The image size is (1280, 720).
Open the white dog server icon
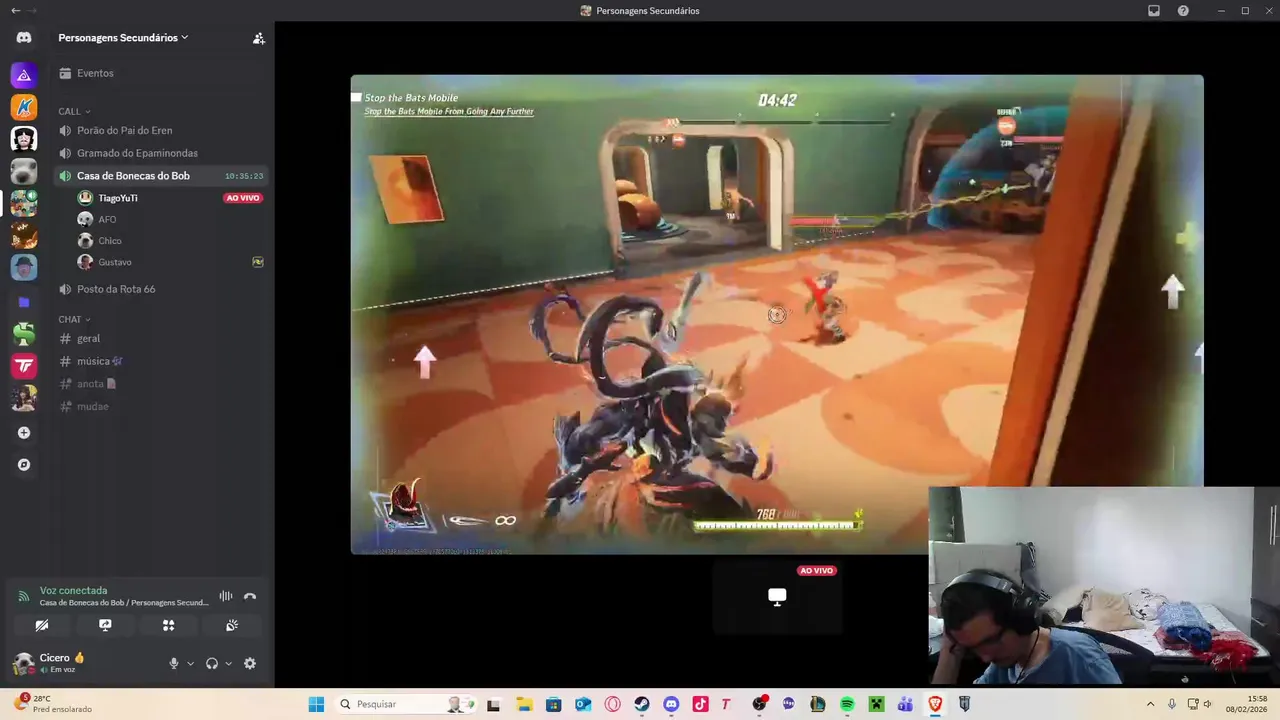coord(24,171)
